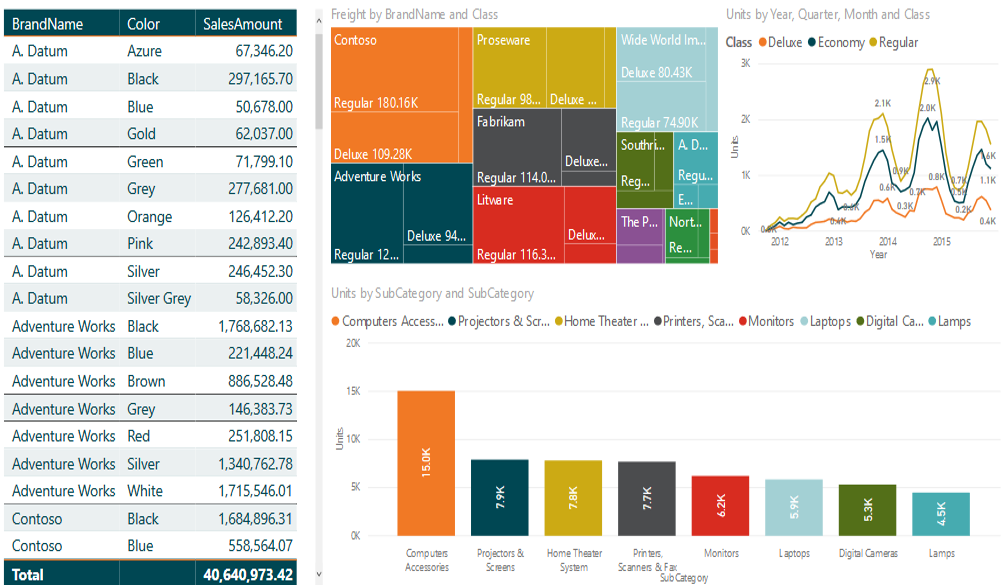The height and width of the screenshot is (585, 1004).
Task: Filter line chart by Deluxe legend entry
Action: pos(781,42)
